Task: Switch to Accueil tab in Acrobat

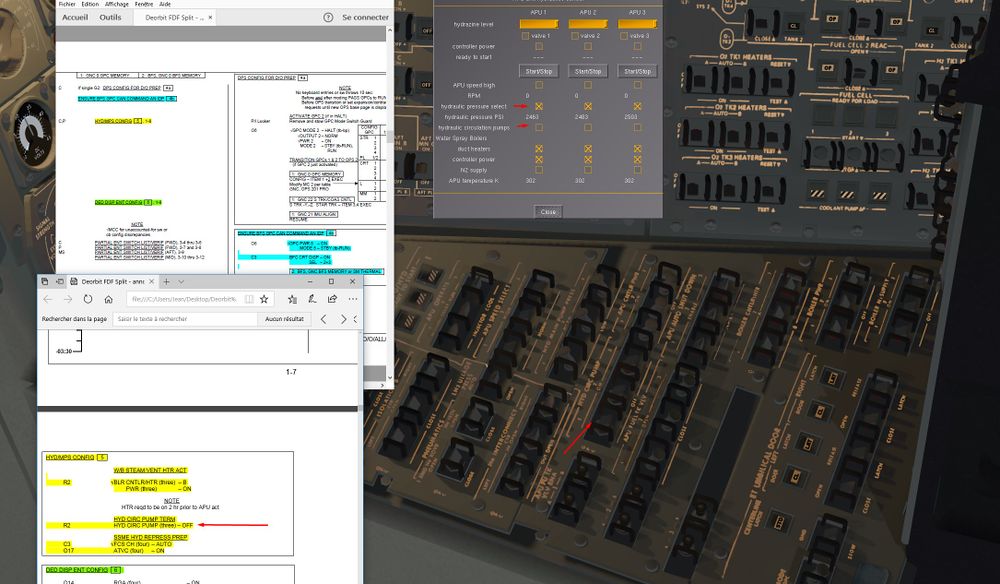Action: pyautogui.click(x=75, y=17)
